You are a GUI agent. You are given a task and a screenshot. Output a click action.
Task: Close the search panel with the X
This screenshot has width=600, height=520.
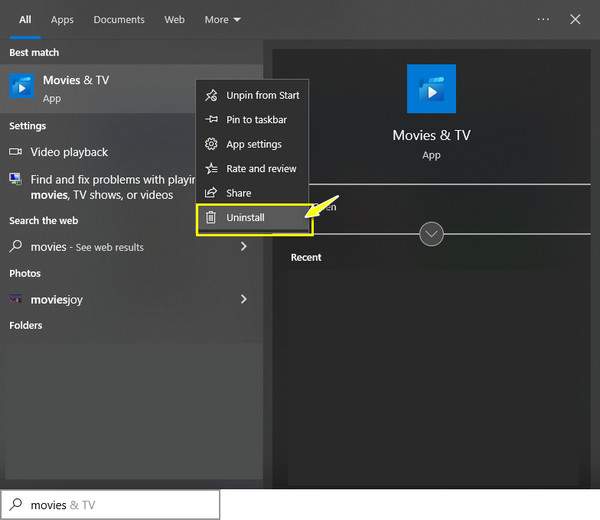(575, 19)
